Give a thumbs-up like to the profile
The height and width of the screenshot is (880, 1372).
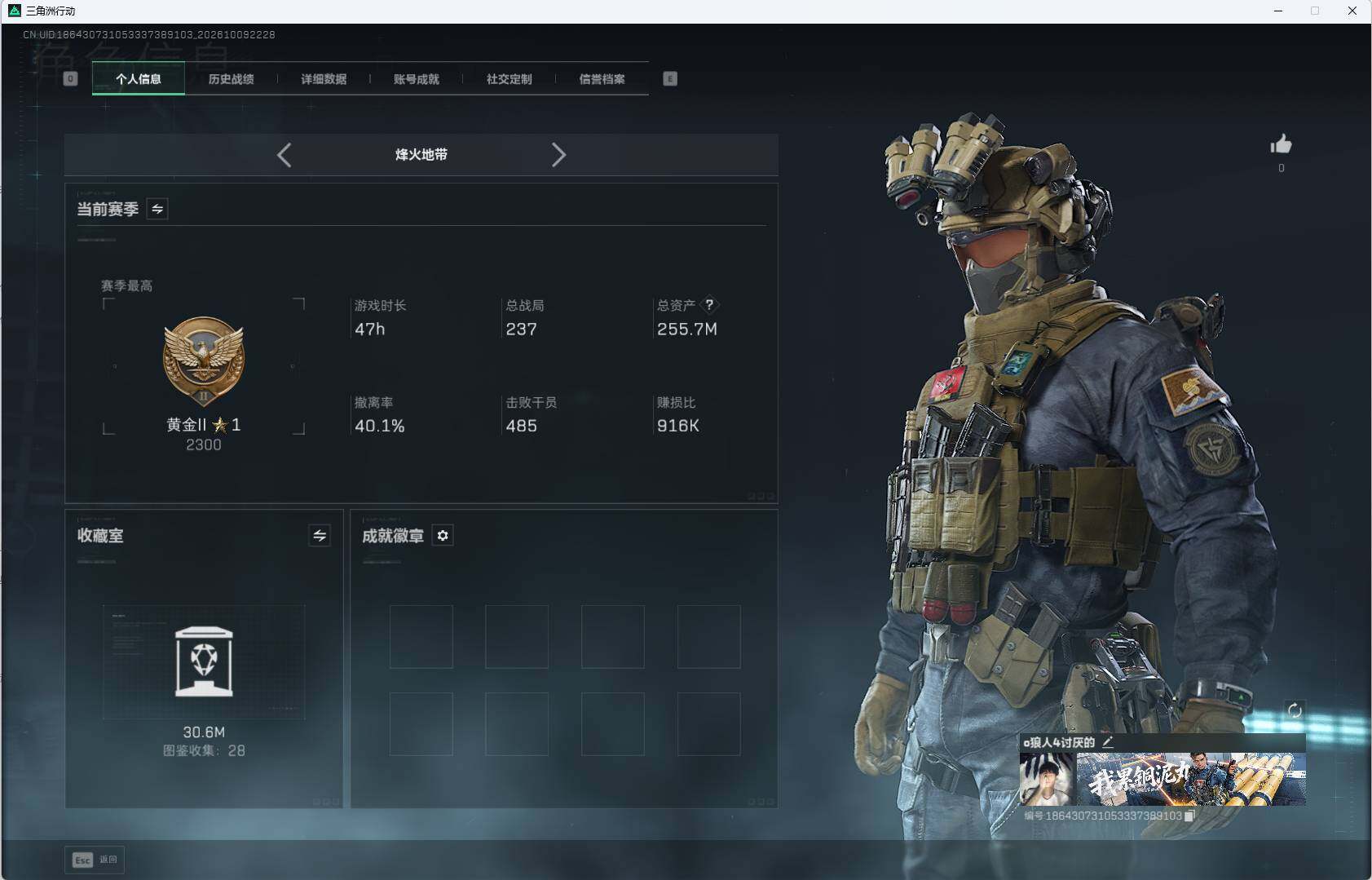1281,144
